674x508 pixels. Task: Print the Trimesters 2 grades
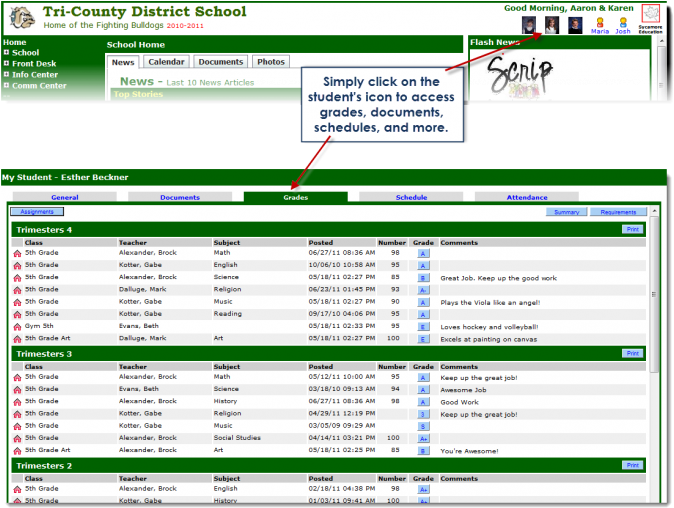click(632, 465)
